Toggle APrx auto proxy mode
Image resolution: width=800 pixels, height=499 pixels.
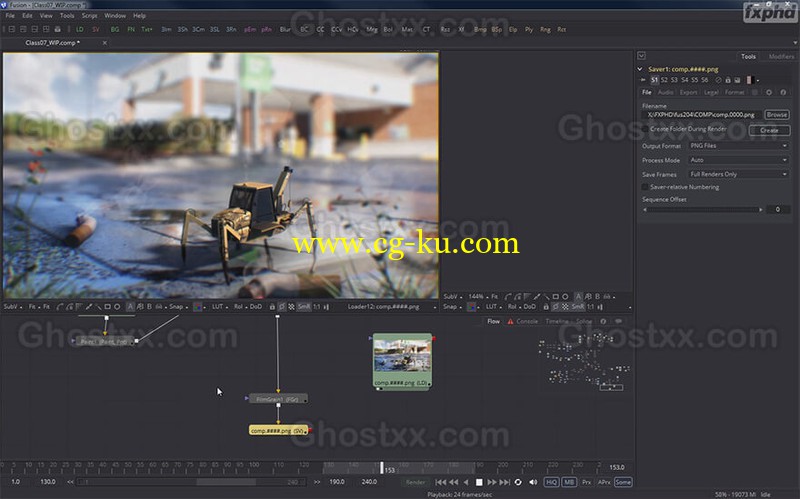tap(604, 482)
